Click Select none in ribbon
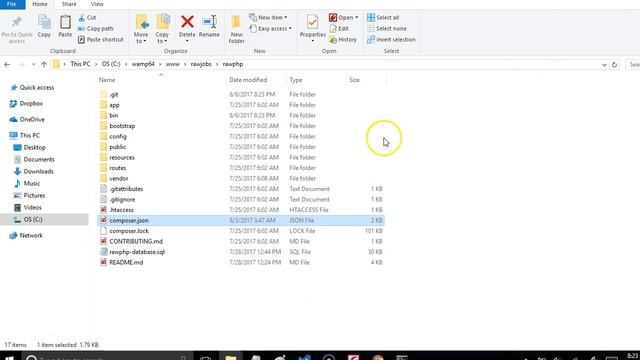 [387, 29]
